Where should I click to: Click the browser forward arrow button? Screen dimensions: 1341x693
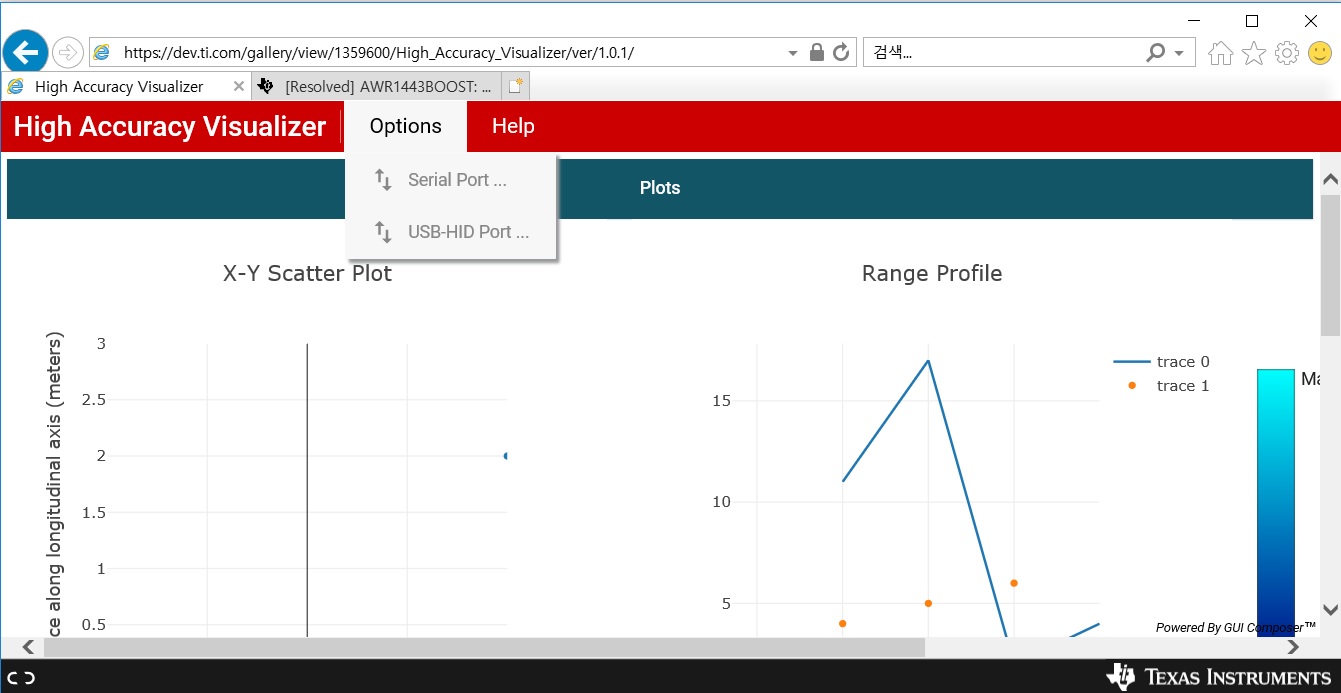(x=68, y=52)
